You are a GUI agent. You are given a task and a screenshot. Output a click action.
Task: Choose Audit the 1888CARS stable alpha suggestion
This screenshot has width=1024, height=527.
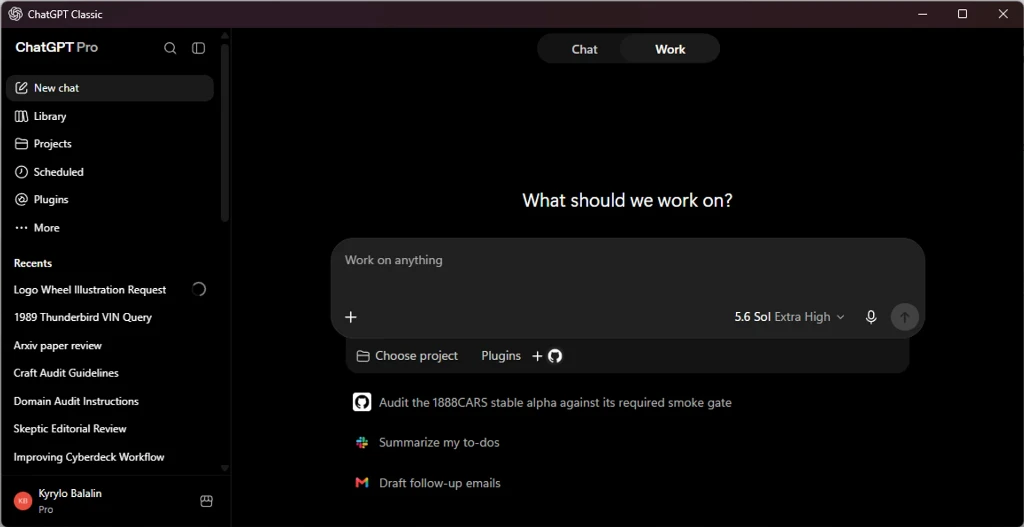click(542, 402)
